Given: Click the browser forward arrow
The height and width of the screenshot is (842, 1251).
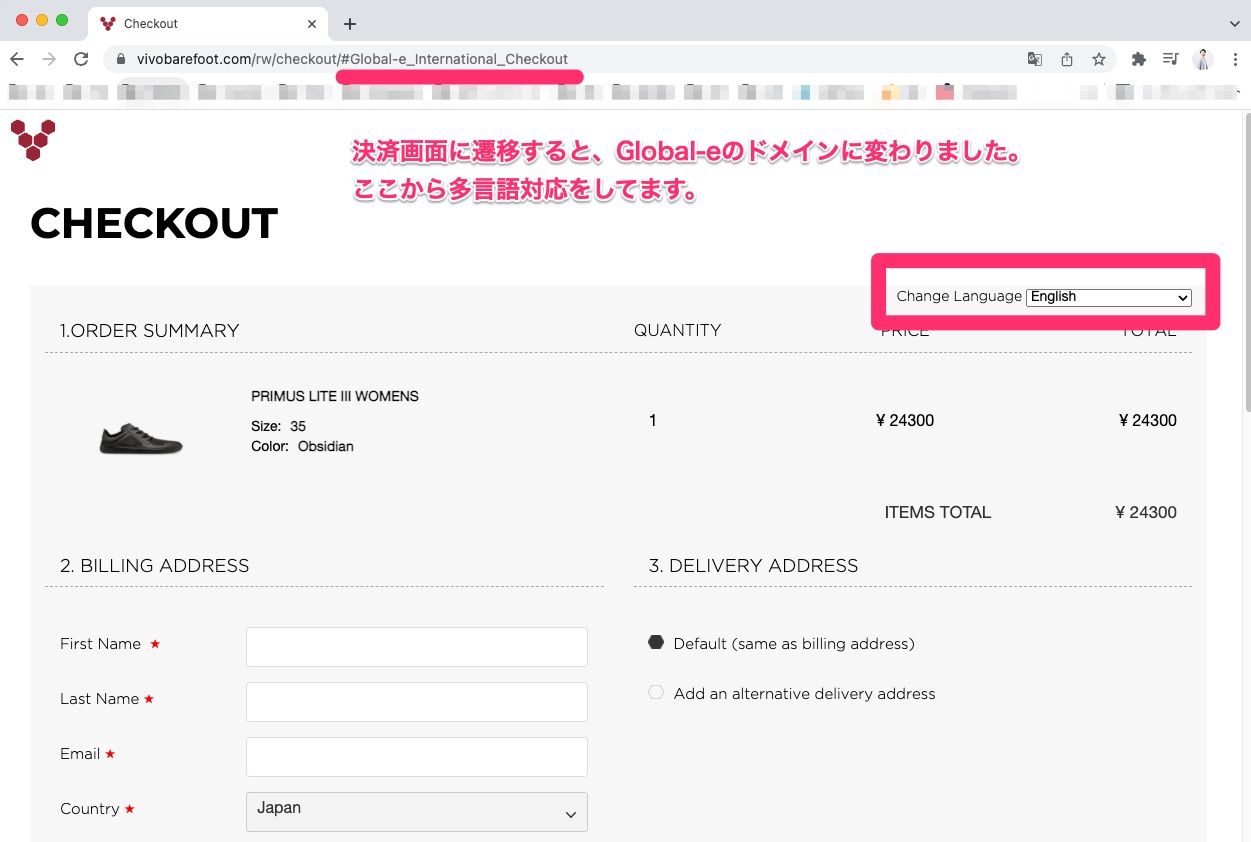Looking at the screenshot, I should [x=49, y=59].
